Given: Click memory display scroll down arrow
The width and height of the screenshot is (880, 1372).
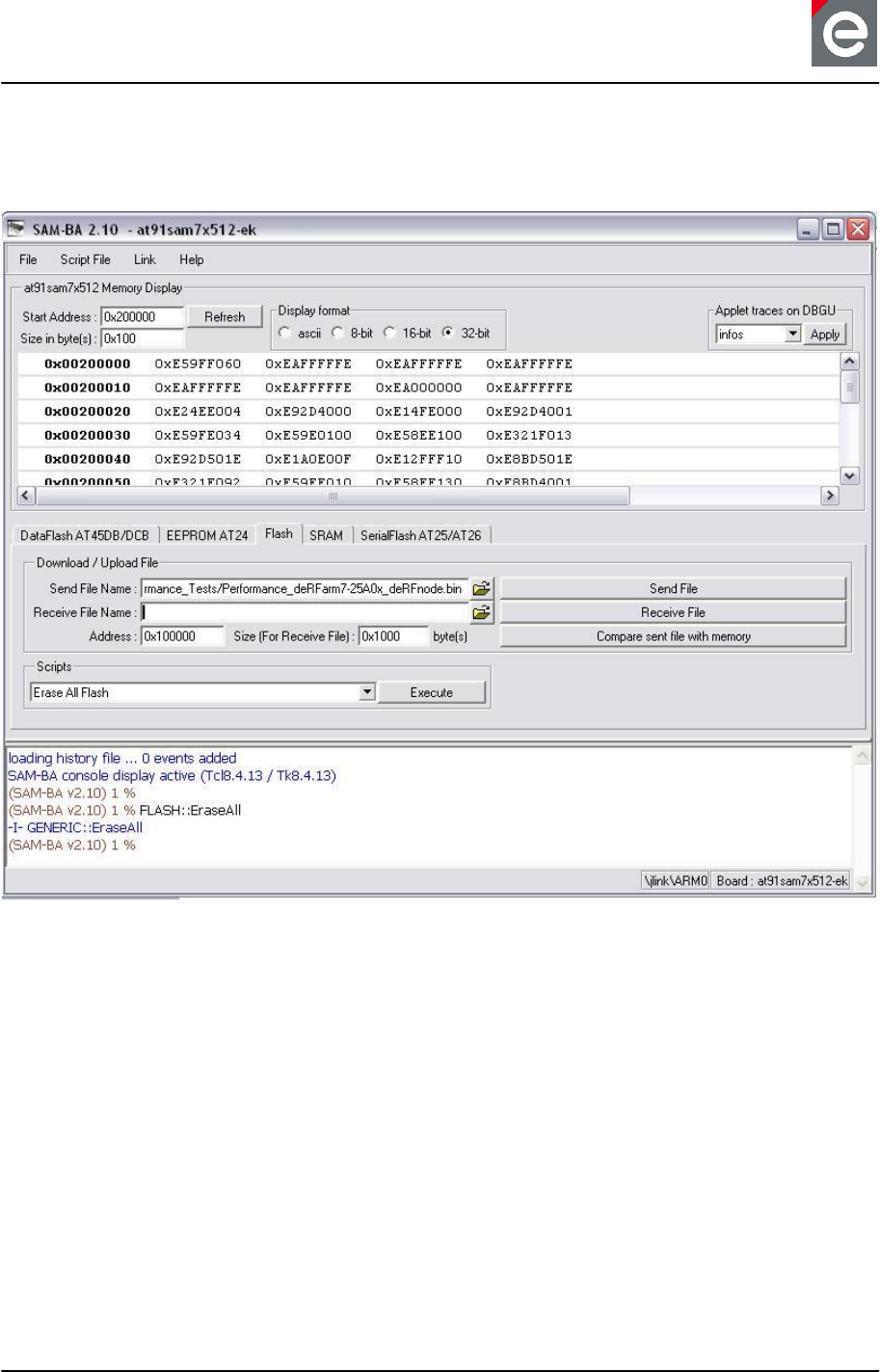Looking at the screenshot, I should (849, 475).
